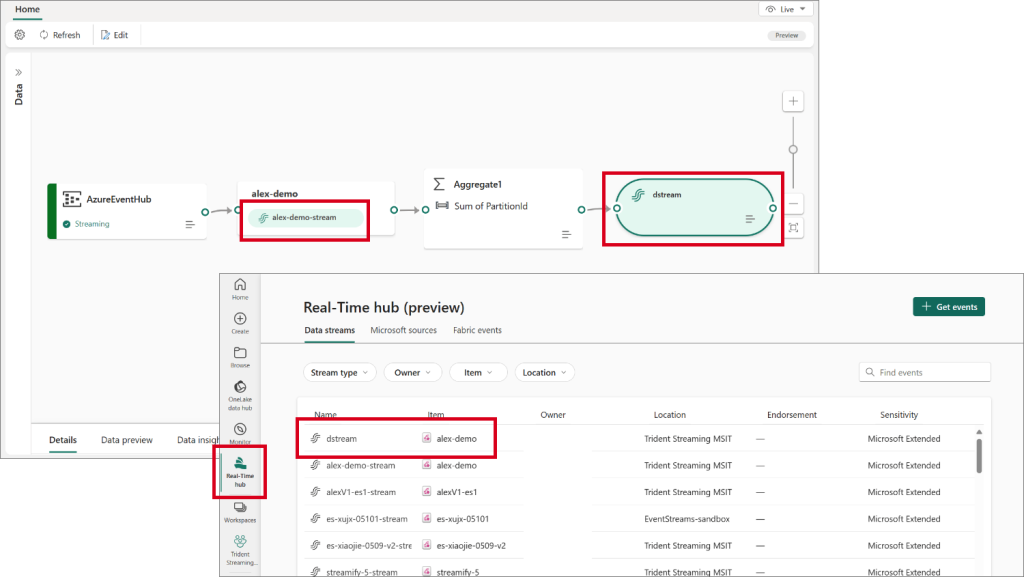This screenshot has width=1024, height=577.
Task: Open Aggregate1 node options menu
Action: tap(566, 234)
